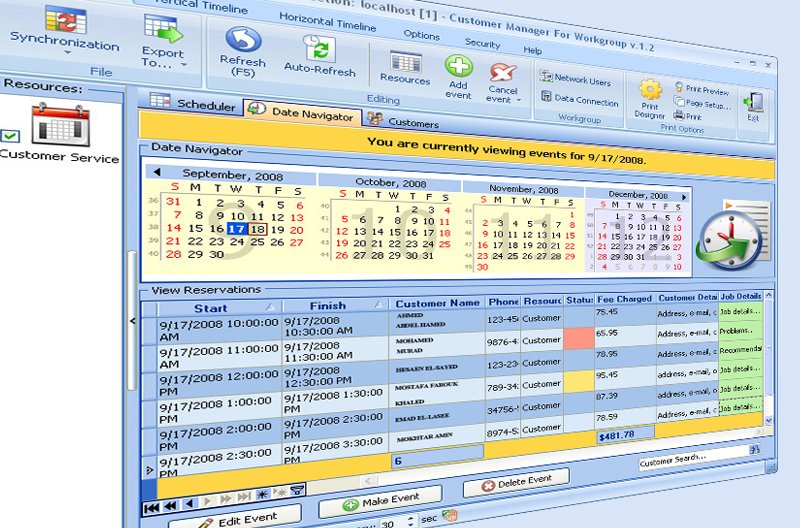Open the Security menu
The width and height of the screenshot is (800, 528).
[482, 44]
